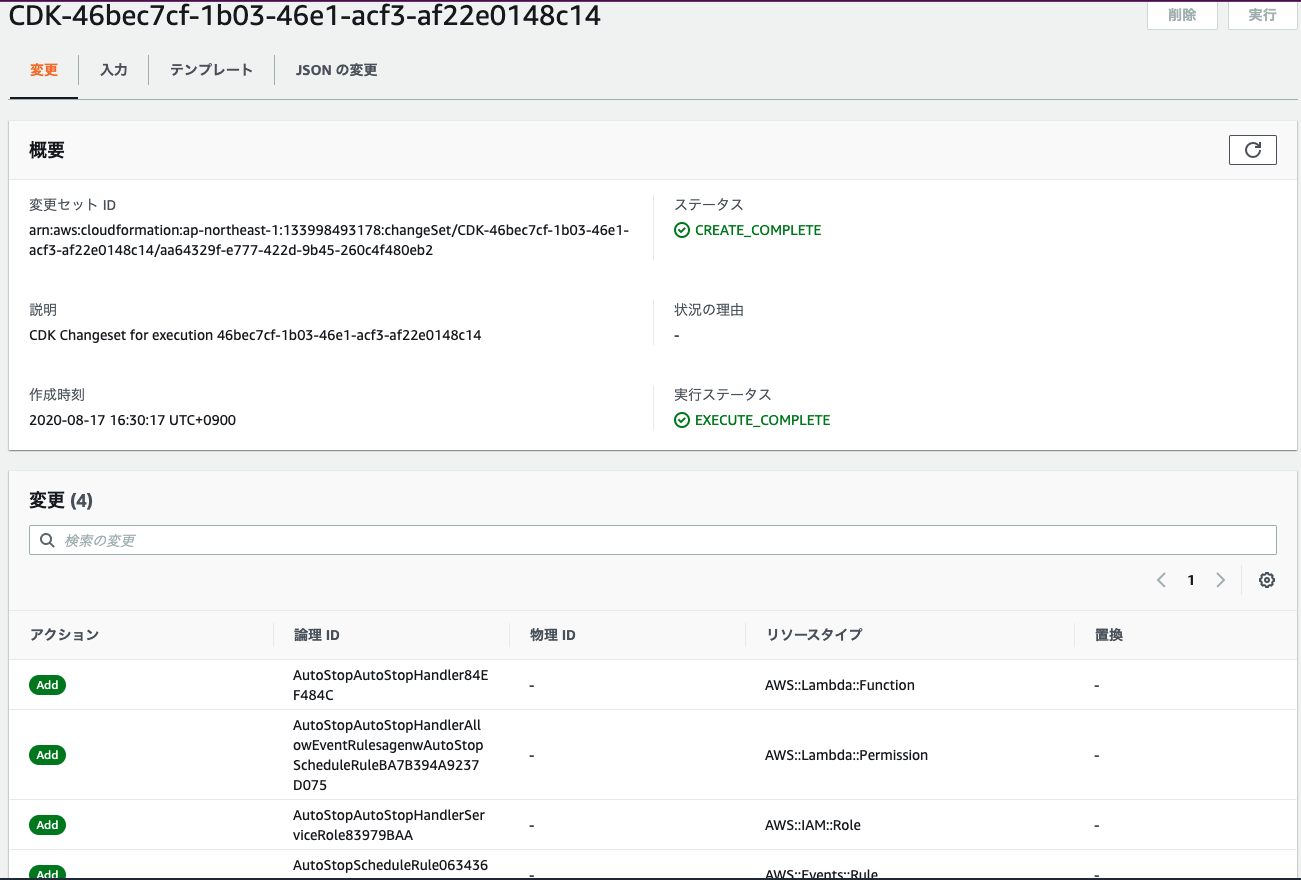Click the check icon next to EXECUTE_COMPLETE

[x=682, y=420]
